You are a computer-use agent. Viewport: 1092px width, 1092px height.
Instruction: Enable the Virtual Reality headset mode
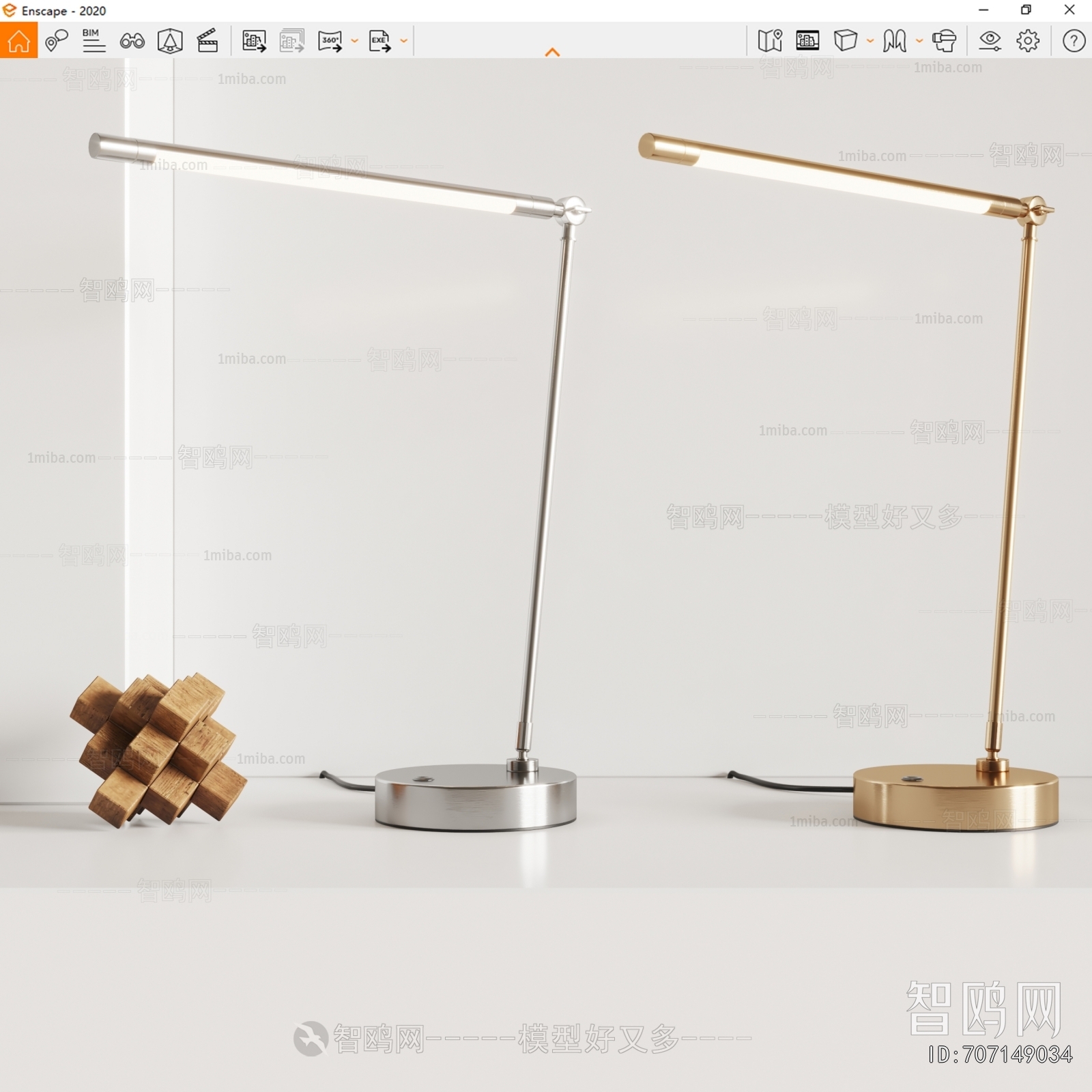coord(945,41)
